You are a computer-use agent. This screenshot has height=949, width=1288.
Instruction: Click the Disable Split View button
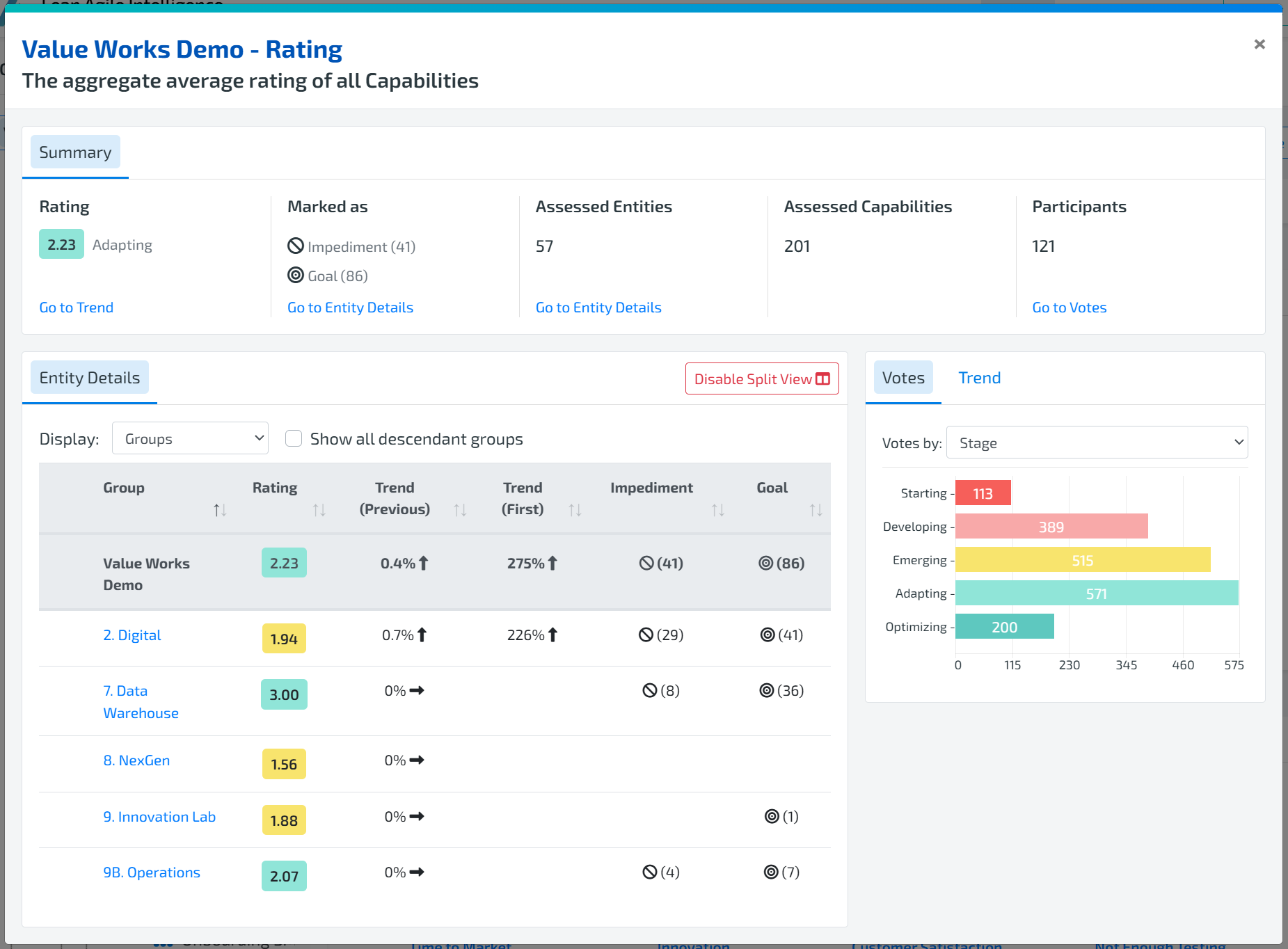762,378
